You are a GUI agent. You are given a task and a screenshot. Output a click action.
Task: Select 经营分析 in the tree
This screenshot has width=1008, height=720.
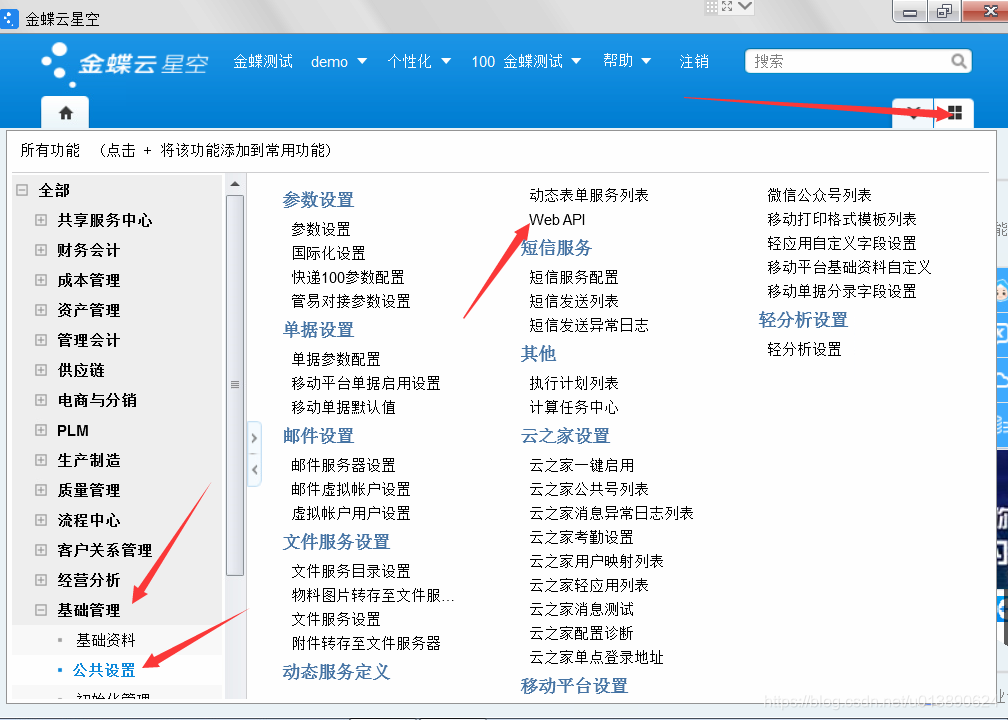coord(89,580)
